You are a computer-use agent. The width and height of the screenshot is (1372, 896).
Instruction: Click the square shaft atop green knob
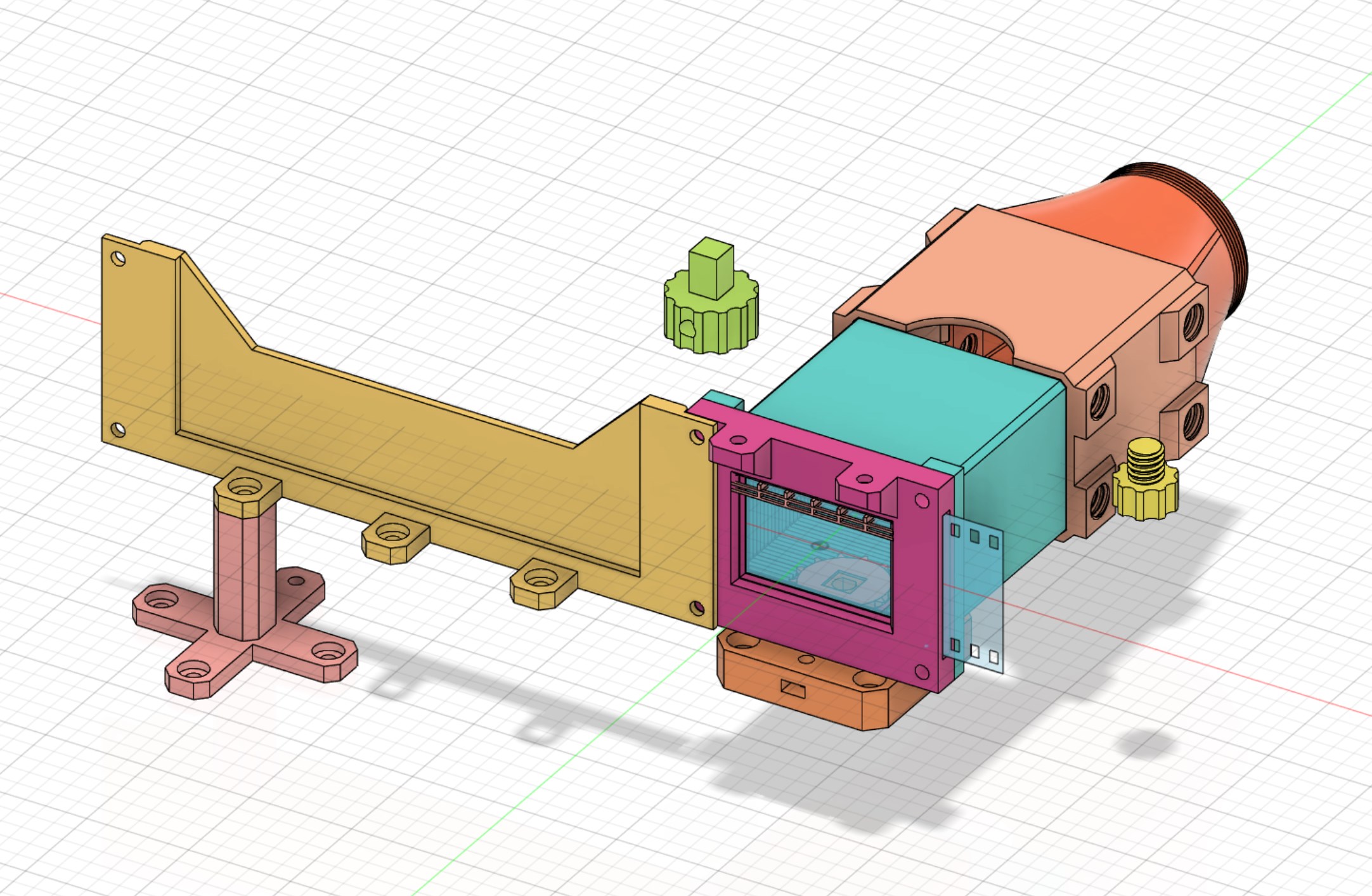click(x=711, y=269)
